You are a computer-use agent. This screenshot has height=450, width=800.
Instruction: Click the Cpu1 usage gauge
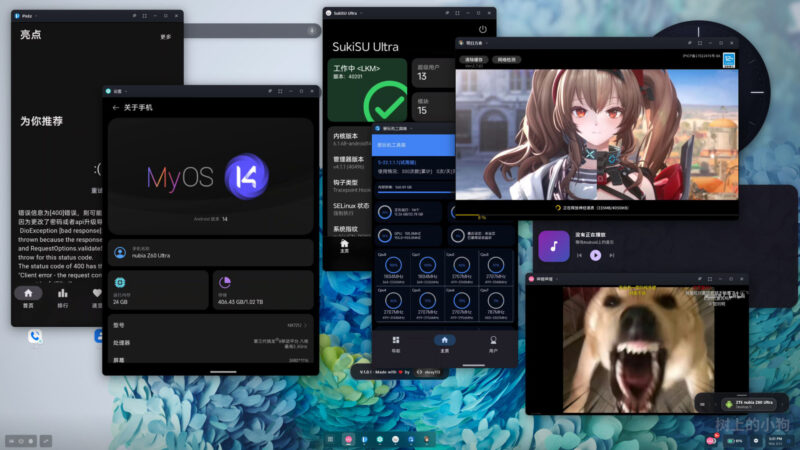pyautogui.click(x=428, y=265)
